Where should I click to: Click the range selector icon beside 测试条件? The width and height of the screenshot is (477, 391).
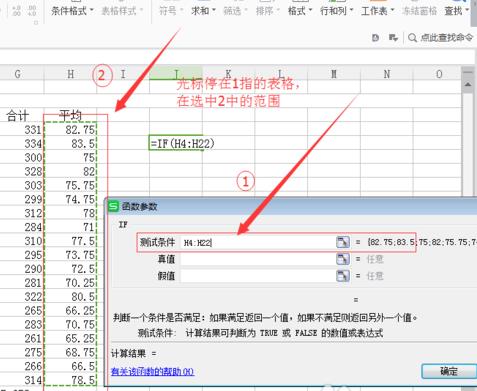click(x=343, y=242)
